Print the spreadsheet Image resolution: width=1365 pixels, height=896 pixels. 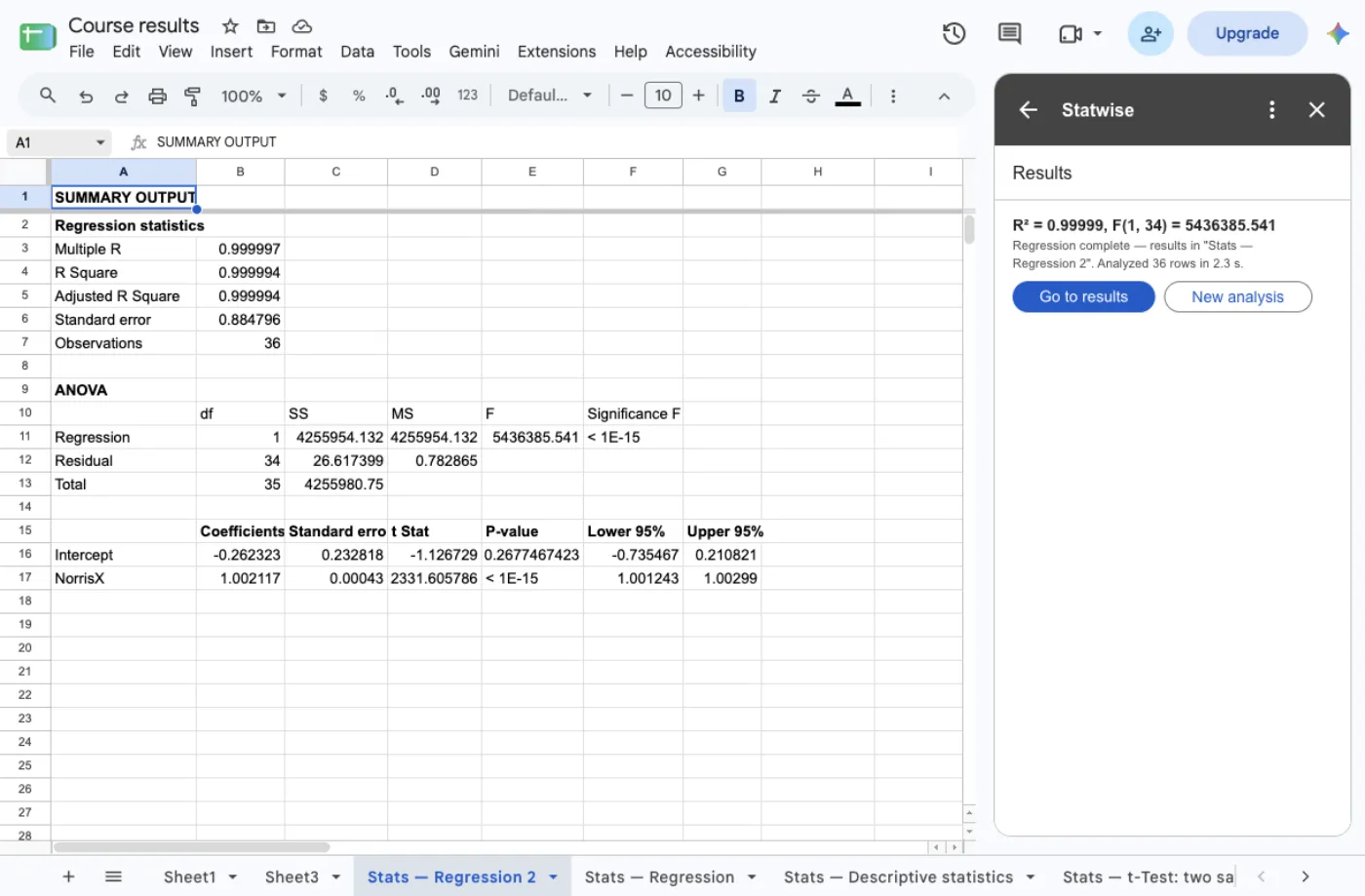click(x=157, y=96)
